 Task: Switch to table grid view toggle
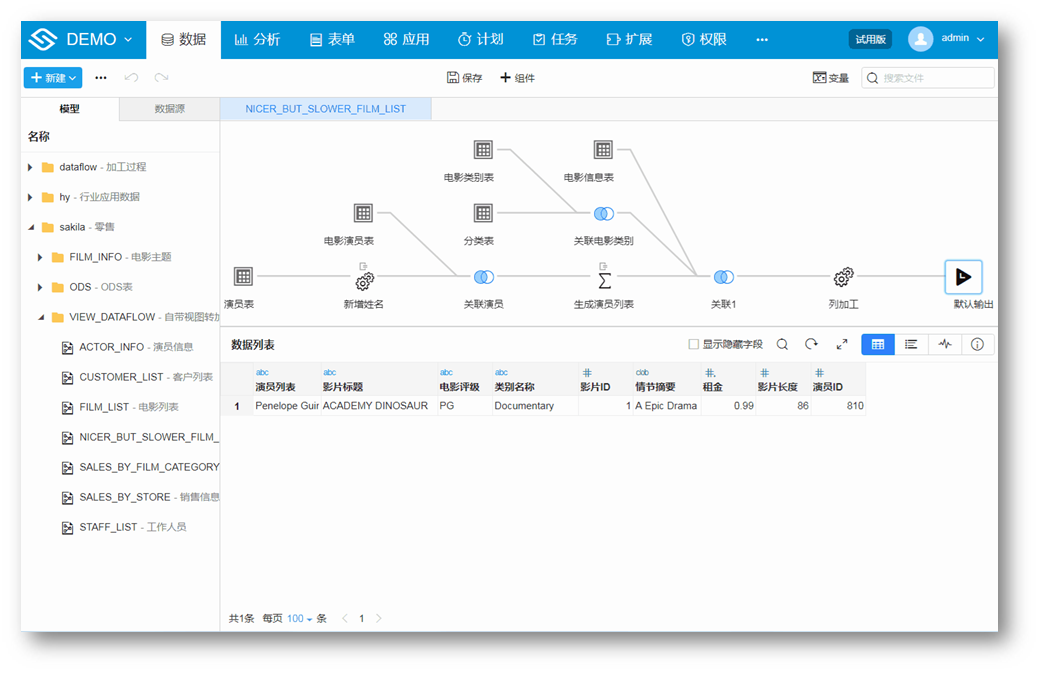(878, 344)
